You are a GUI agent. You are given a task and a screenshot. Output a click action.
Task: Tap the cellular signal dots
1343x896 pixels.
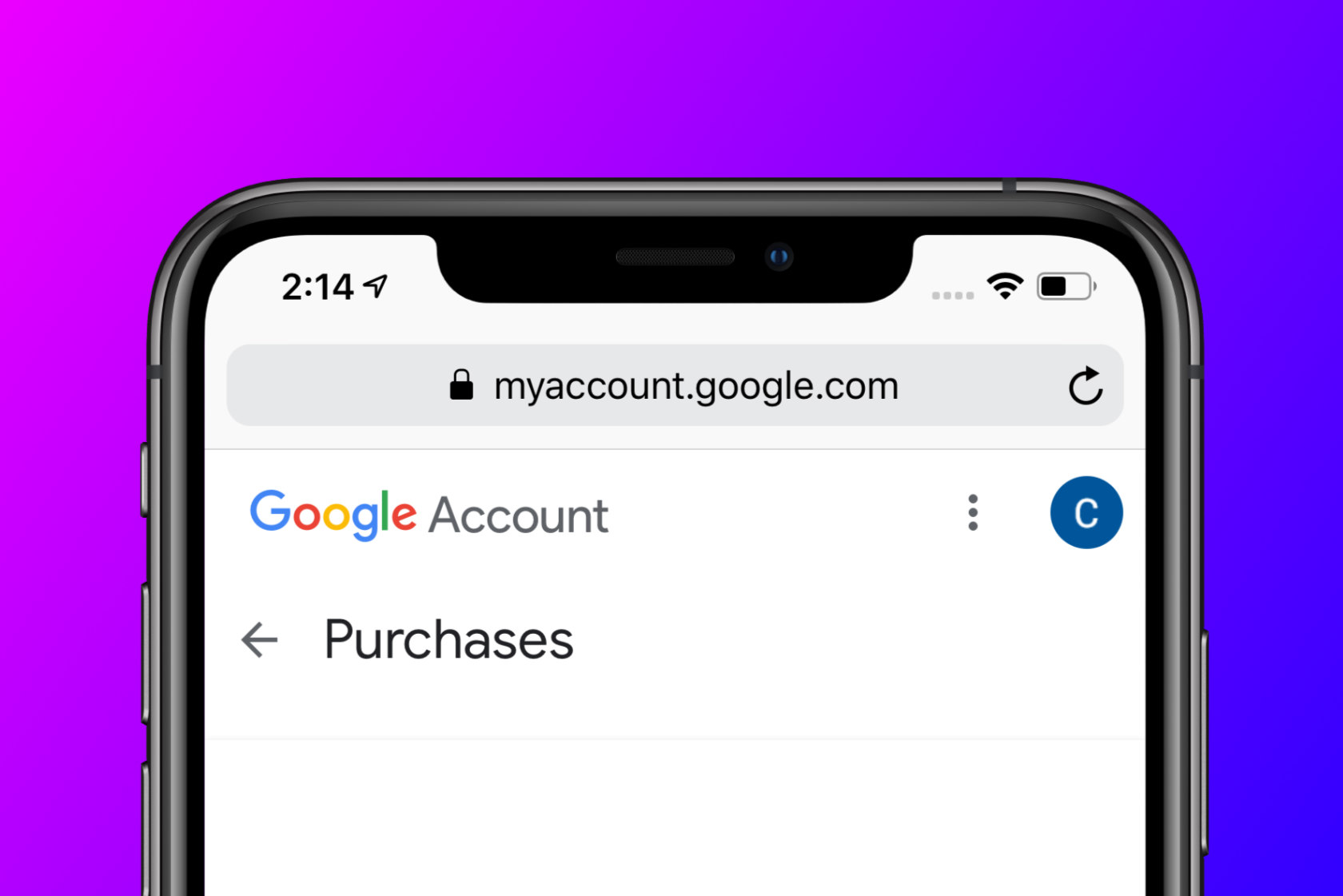click(x=953, y=295)
